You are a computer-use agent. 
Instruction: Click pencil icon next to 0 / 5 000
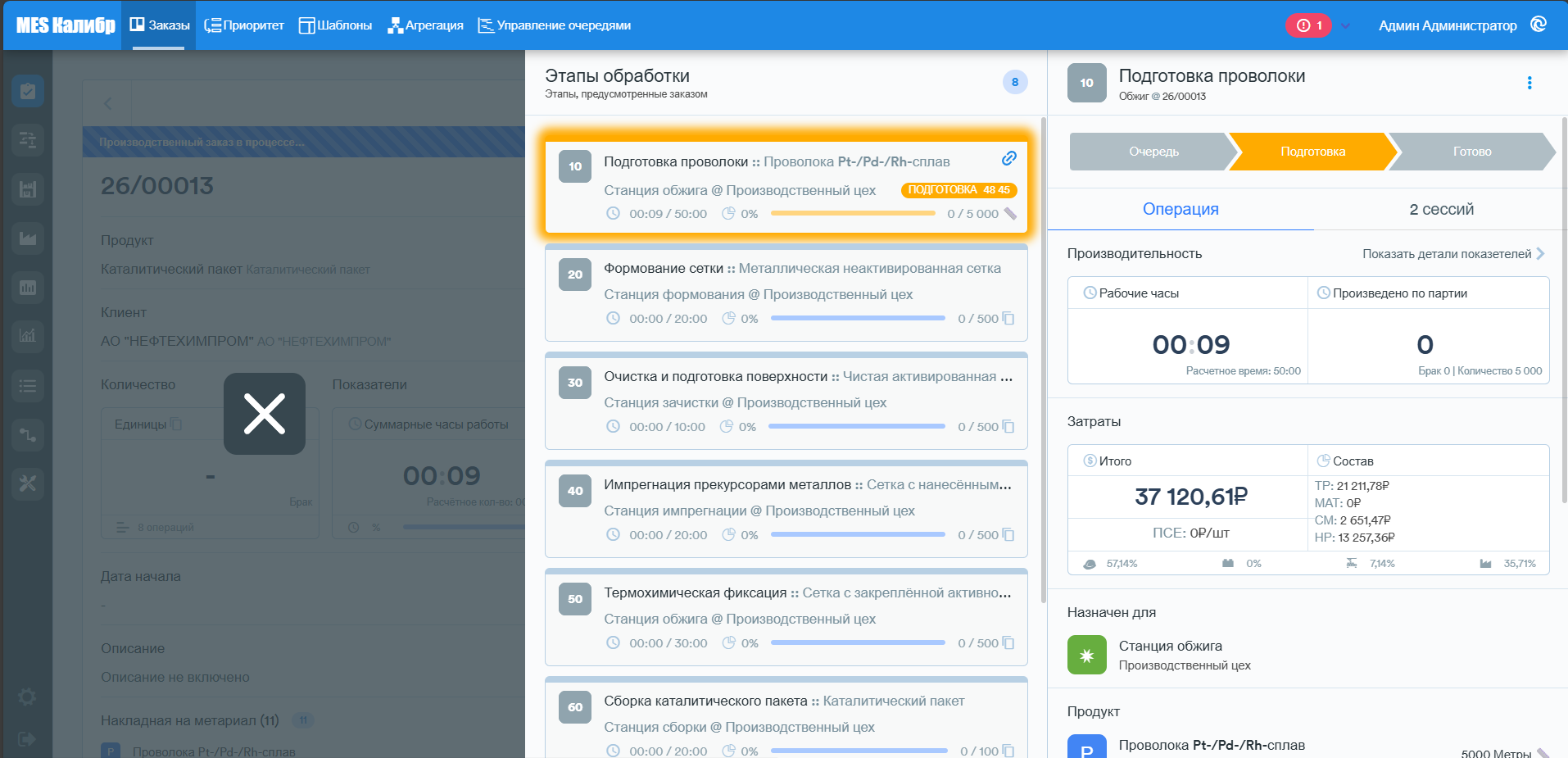click(x=1011, y=214)
